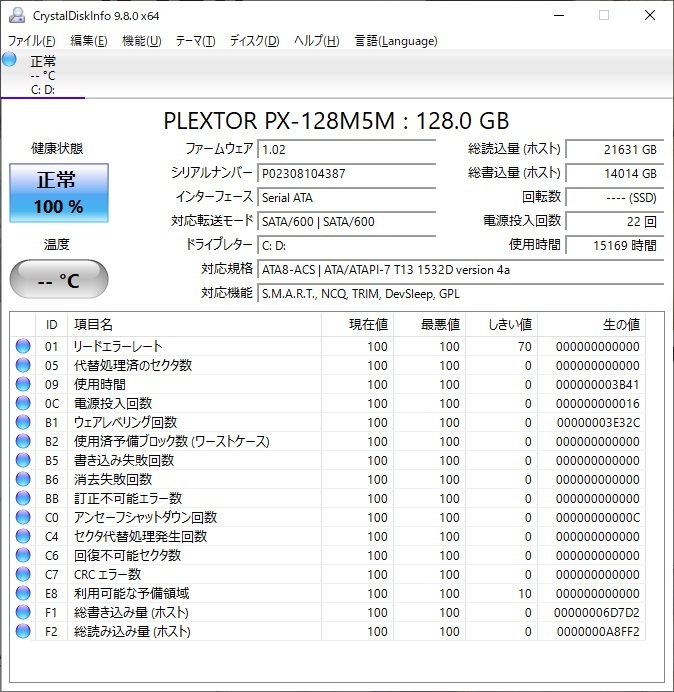This screenshot has width=674, height=692.
Task: Click status orb for F2 総読み込み量 (ホスト)
Action: coord(23,631)
